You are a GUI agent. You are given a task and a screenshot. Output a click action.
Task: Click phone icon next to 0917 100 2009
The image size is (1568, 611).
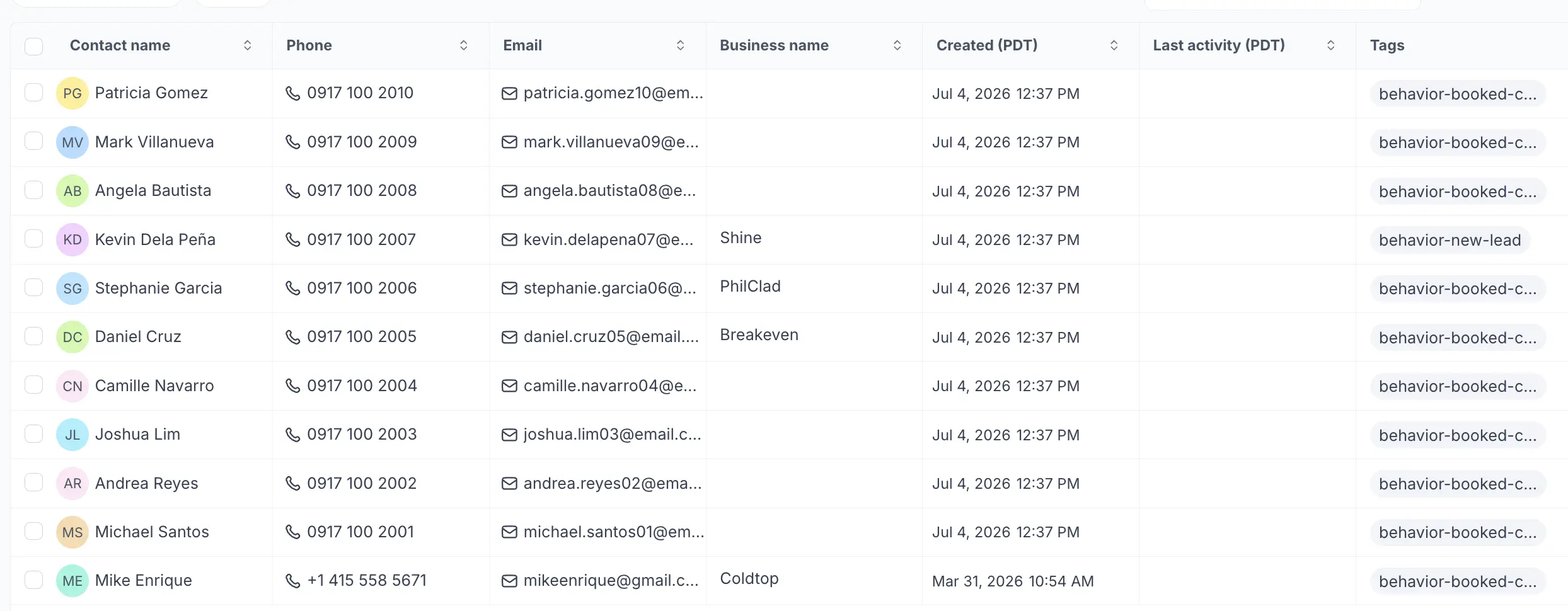(x=293, y=142)
